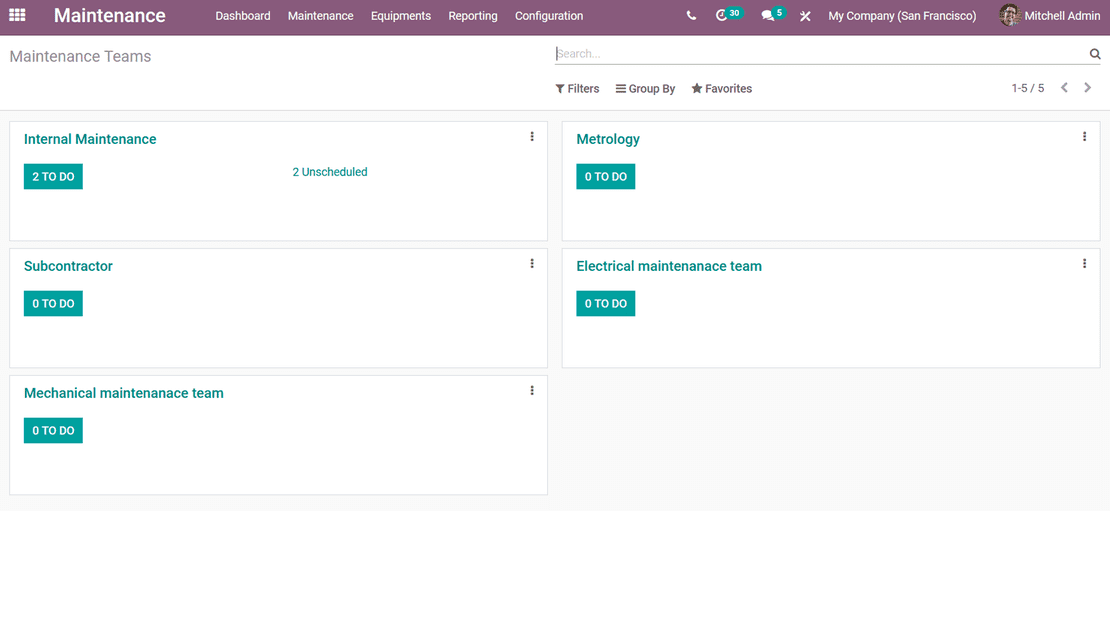
Task: Open Internal Maintenance card options menu
Action: (532, 137)
